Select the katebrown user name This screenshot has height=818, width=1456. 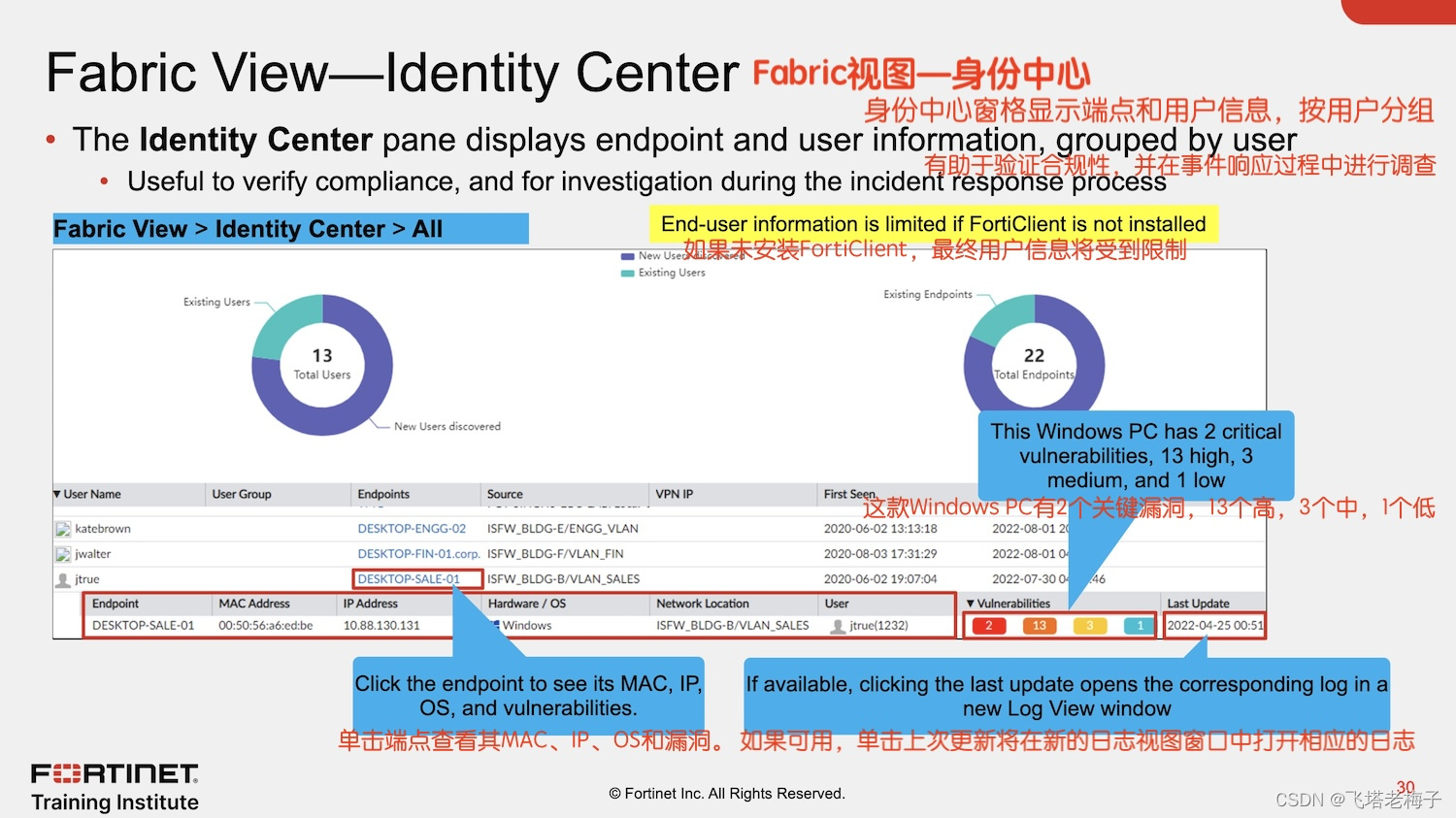coord(103,529)
